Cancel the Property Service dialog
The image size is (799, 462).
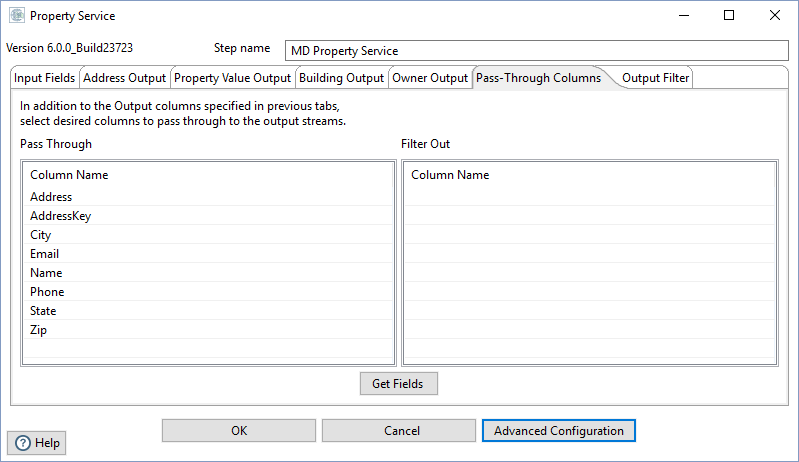coord(399,431)
